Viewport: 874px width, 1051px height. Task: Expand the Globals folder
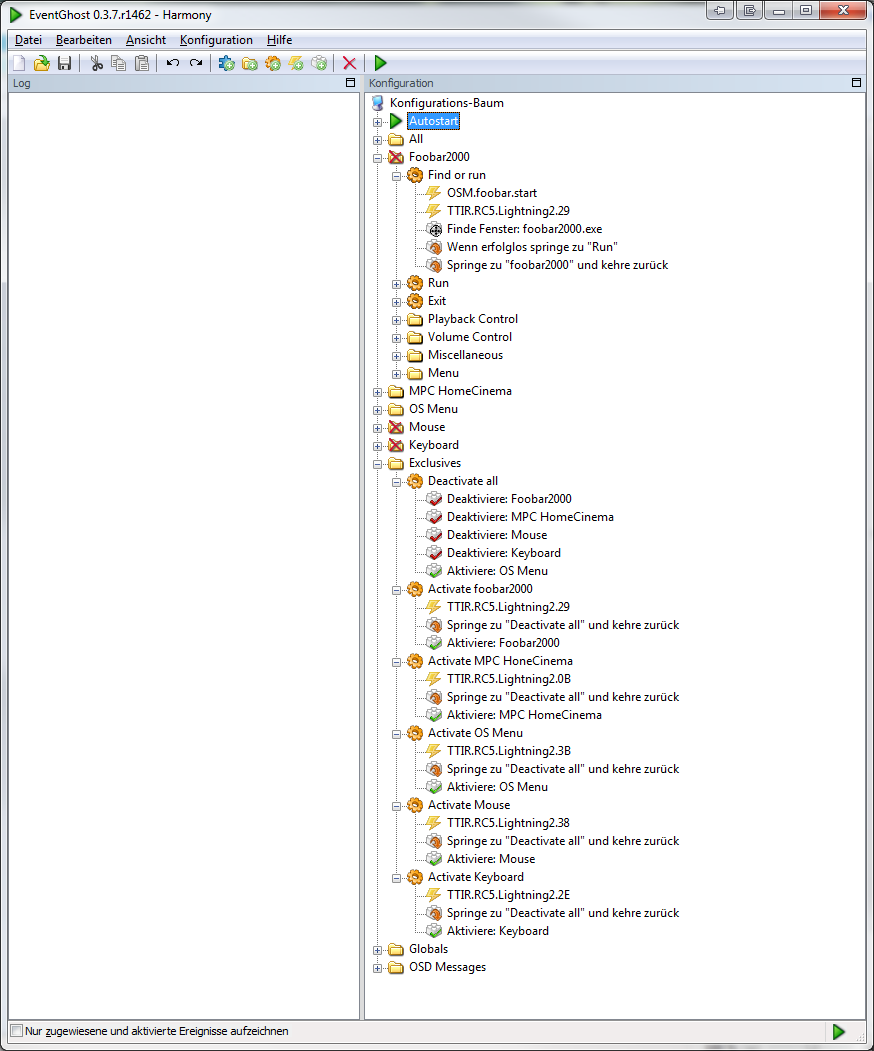pyautogui.click(x=378, y=950)
